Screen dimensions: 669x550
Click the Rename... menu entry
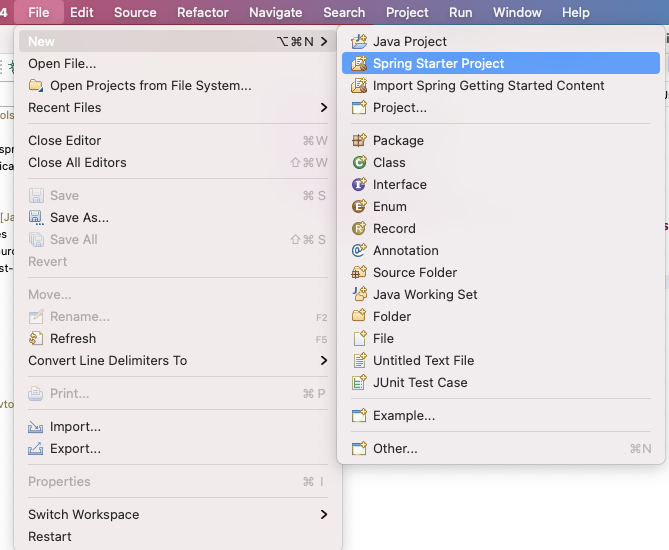tap(177, 317)
